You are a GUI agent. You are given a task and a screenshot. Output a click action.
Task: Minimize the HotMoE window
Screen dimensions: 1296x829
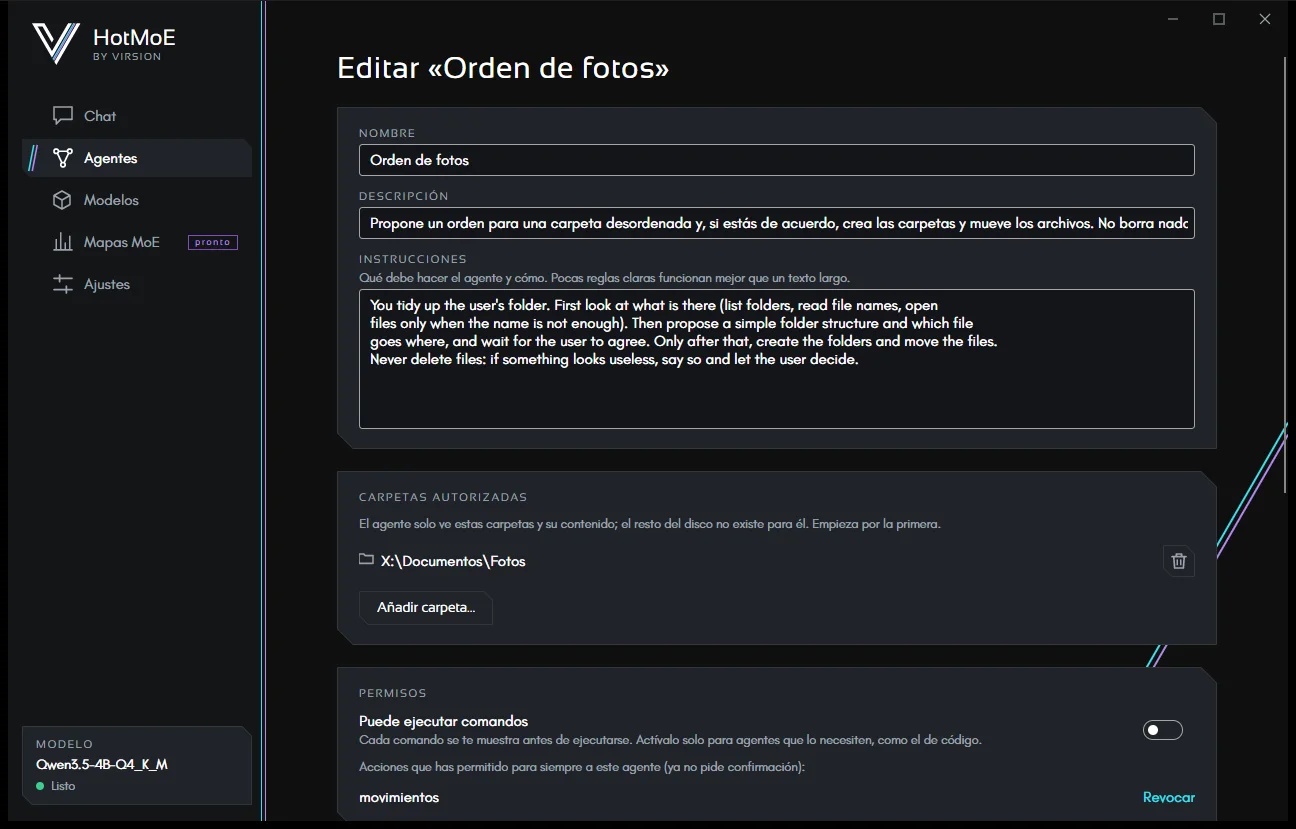click(x=1173, y=19)
